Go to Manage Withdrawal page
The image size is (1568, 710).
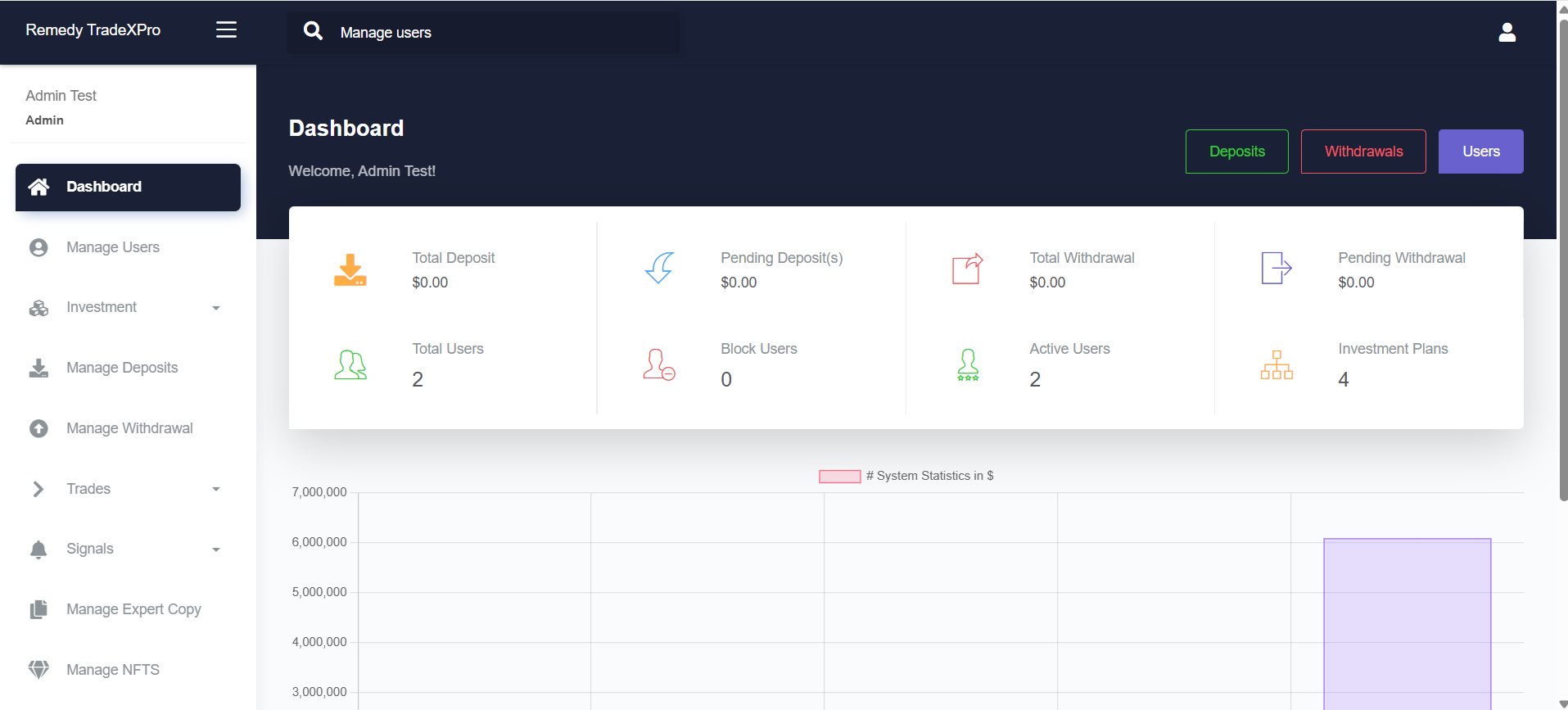129,428
